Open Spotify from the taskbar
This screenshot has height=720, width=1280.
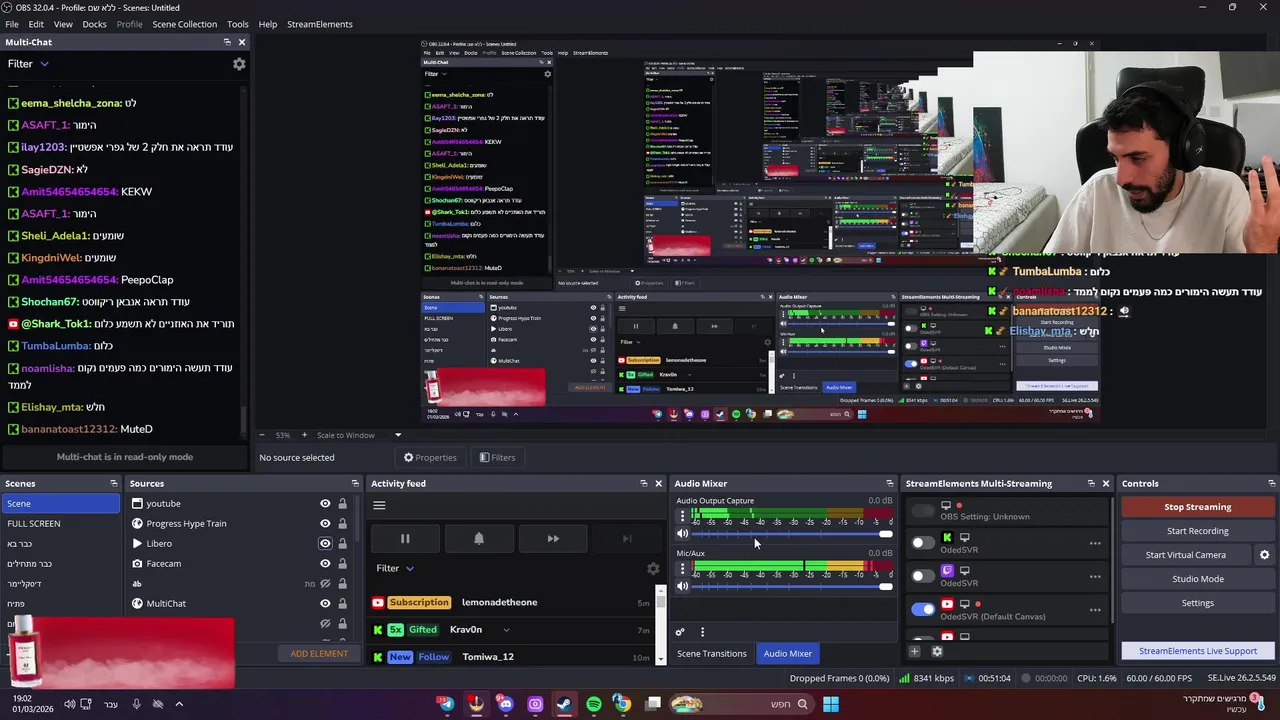(x=594, y=704)
